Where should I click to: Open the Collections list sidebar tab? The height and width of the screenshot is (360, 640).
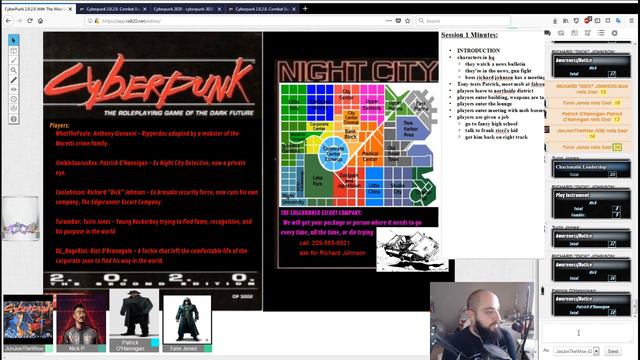(601, 33)
